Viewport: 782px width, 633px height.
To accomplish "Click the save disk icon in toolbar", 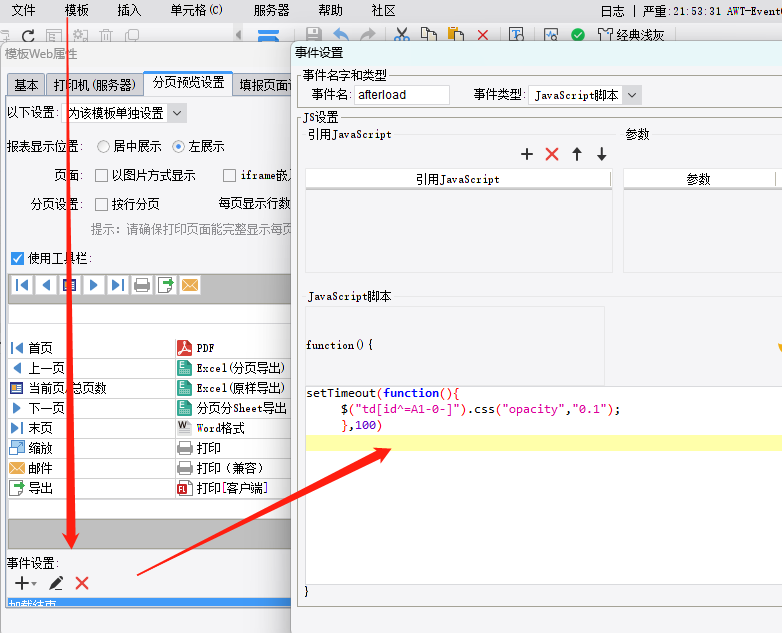I will coord(313,34).
